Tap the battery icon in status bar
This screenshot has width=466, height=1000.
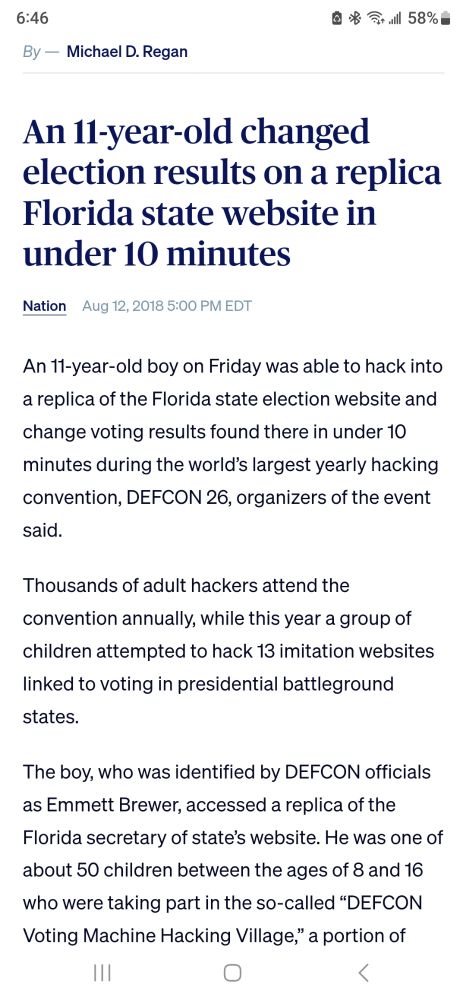(x=446, y=18)
